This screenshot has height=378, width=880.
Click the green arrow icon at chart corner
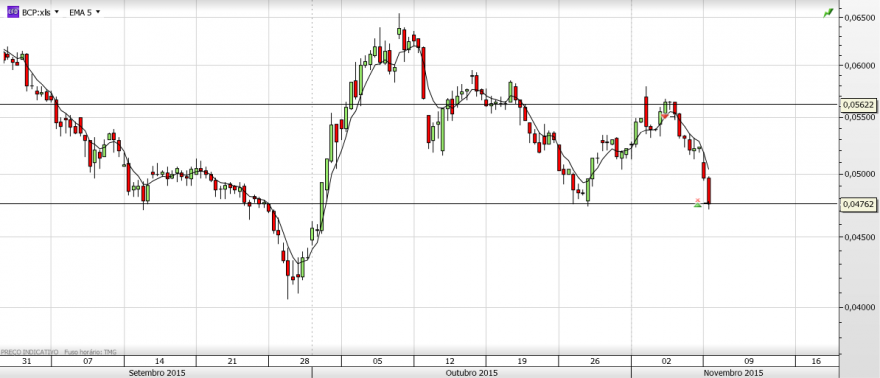[x=828, y=12]
